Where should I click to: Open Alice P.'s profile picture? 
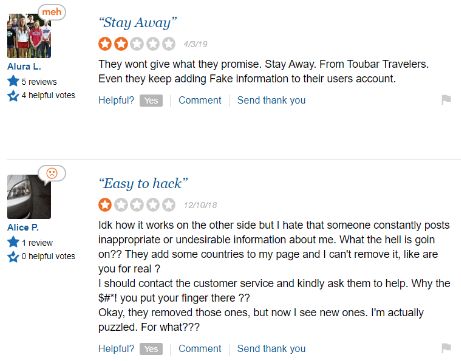pyautogui.click(x=29, y=197)
